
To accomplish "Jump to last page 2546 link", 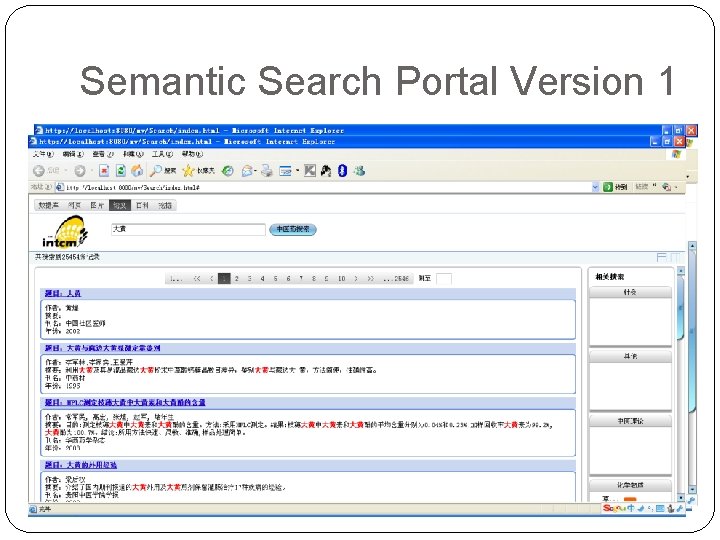I will [x=396, y=278].
